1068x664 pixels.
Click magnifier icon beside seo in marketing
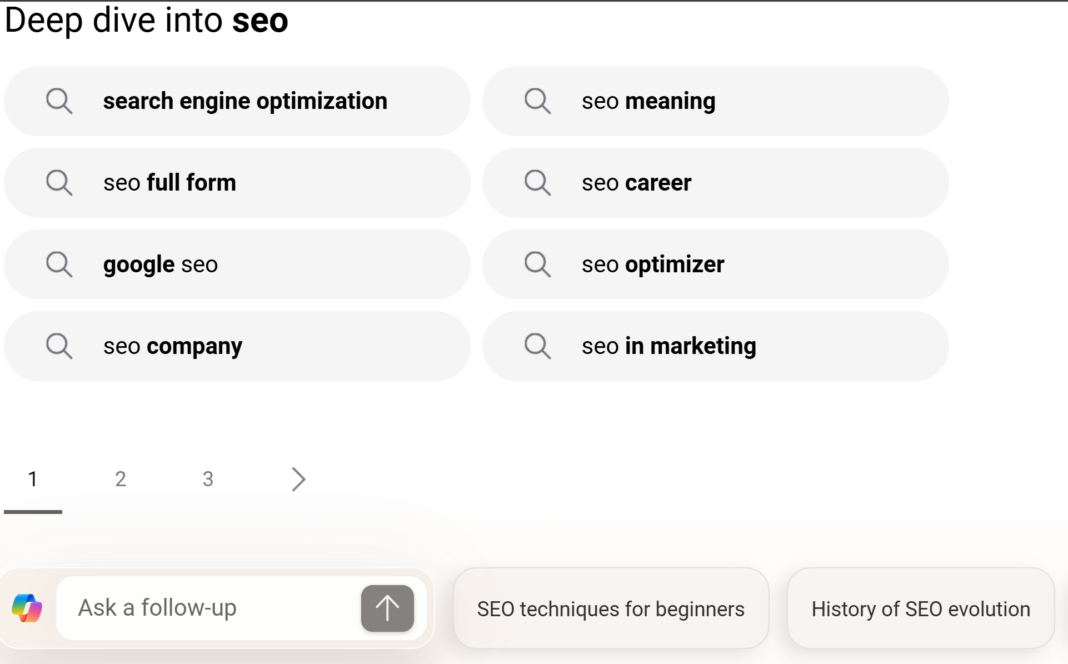pyautogui.click(x=538, y=346)
